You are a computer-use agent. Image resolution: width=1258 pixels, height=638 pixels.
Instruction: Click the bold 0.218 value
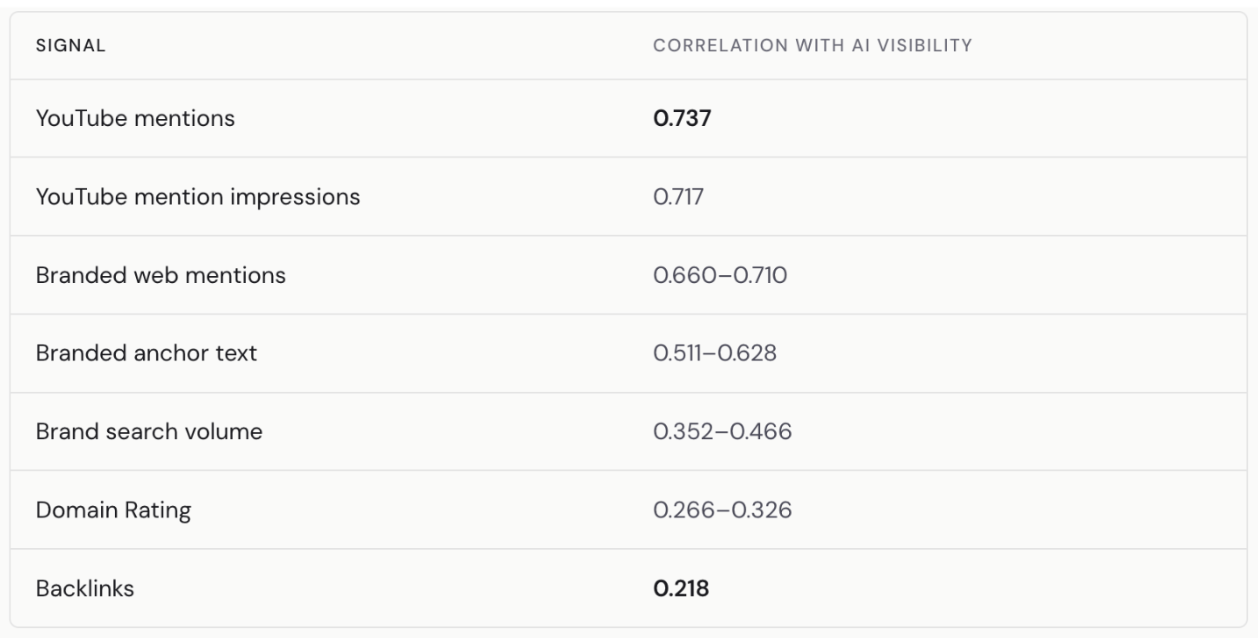(x=681, y=589)
